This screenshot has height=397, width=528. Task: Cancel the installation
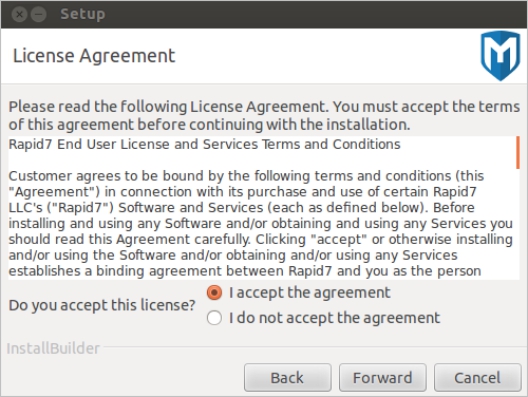point(477,377)
